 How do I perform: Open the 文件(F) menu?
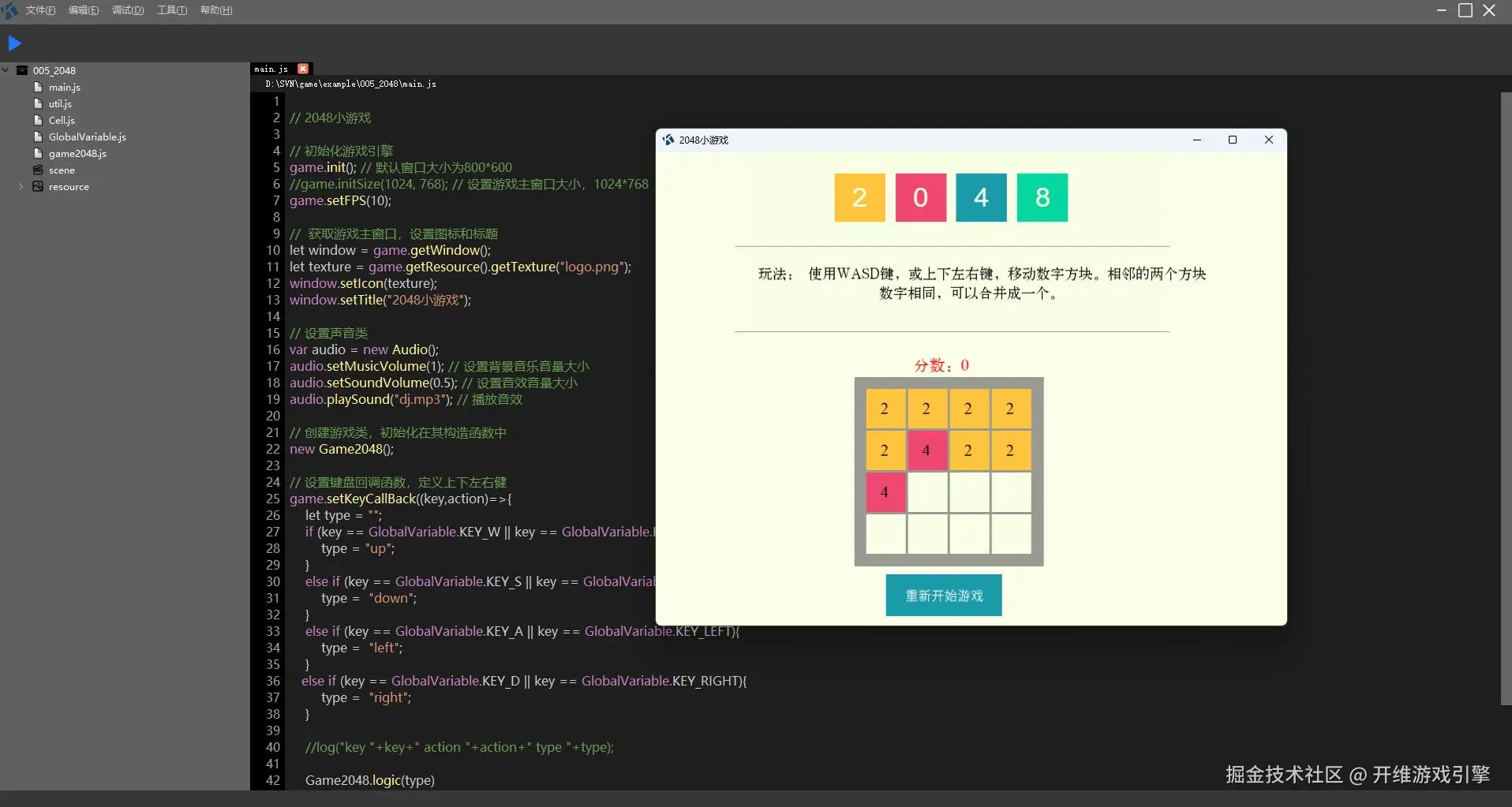(x=41, y=10)
